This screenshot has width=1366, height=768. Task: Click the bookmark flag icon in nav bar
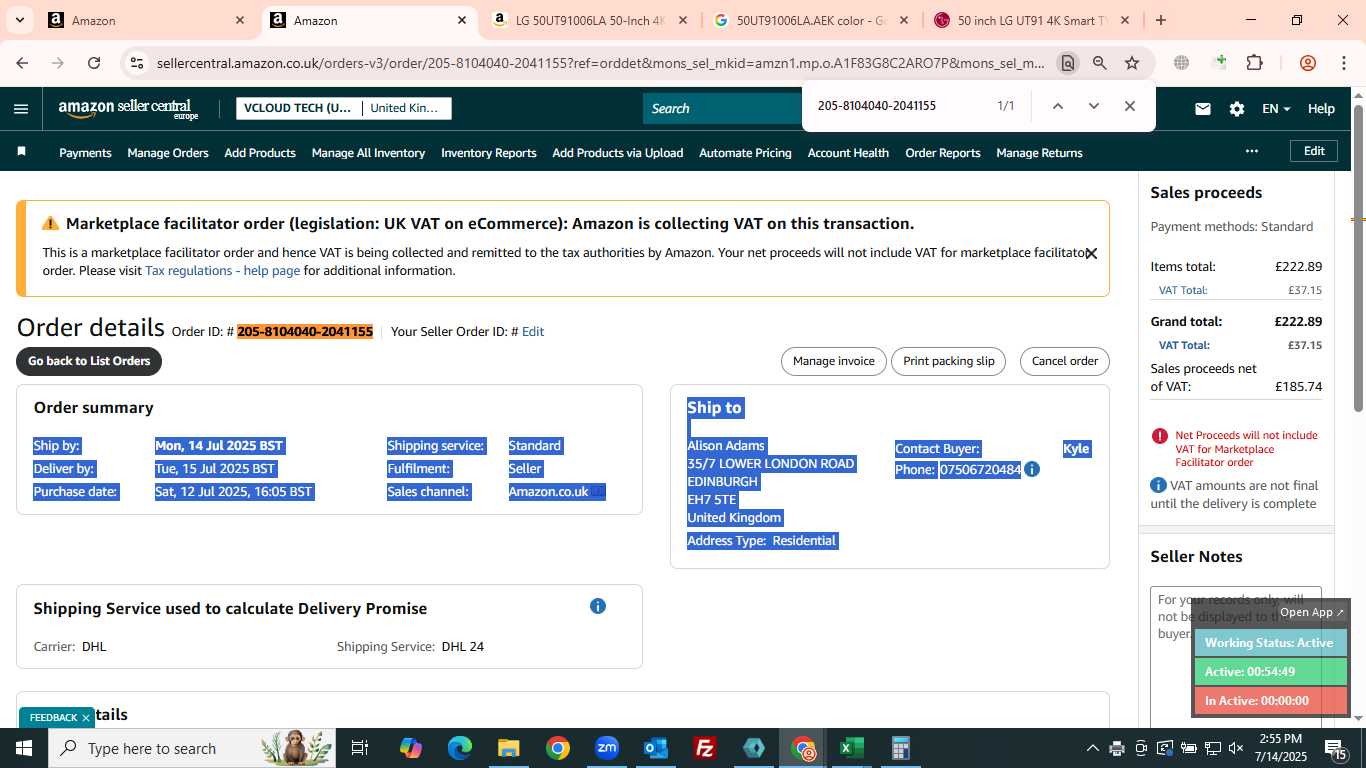click(x=22, y=152)
